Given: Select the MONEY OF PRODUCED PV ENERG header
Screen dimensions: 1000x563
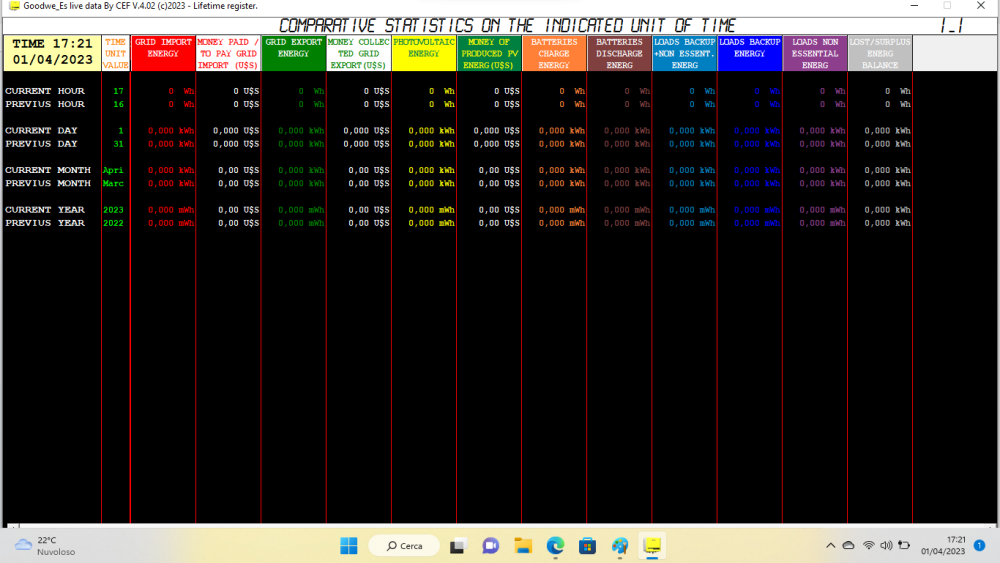Looking at the screenshot, I should (489, 53).
